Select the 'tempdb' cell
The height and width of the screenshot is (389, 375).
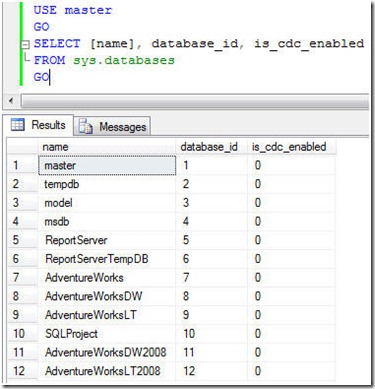[107, 184]
